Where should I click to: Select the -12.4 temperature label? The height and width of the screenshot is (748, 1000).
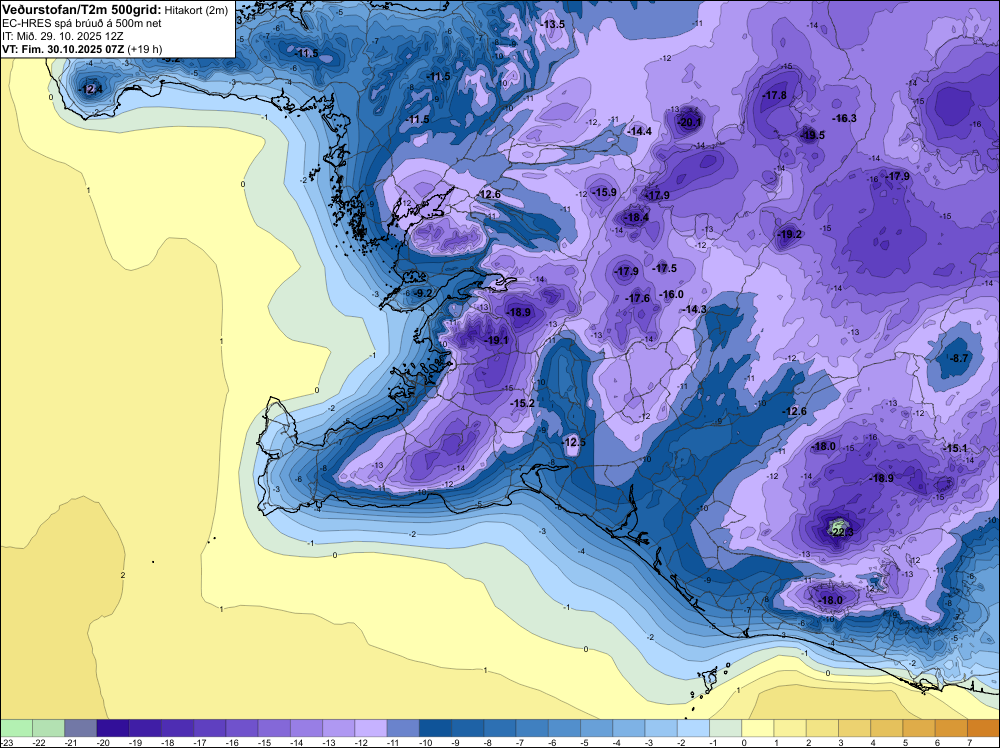click(x=90, y=89)
